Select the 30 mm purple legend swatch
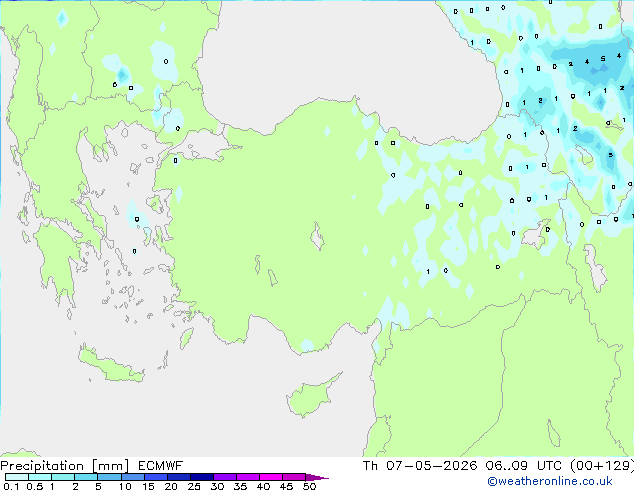 click(x=225, y=477)
